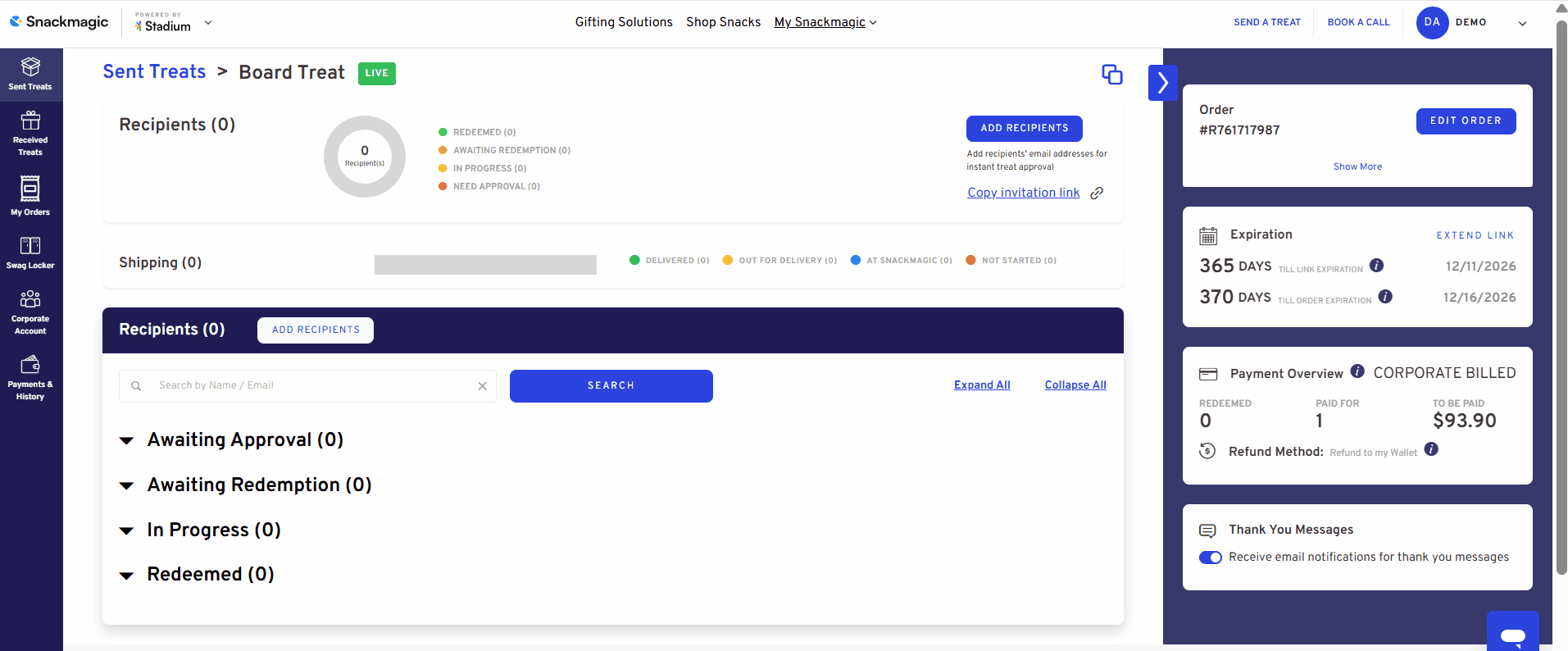Click the Payment Overview info icon
This screenshot has height=651, width=1568.
pyautogui.click(x=1357, y=371)
